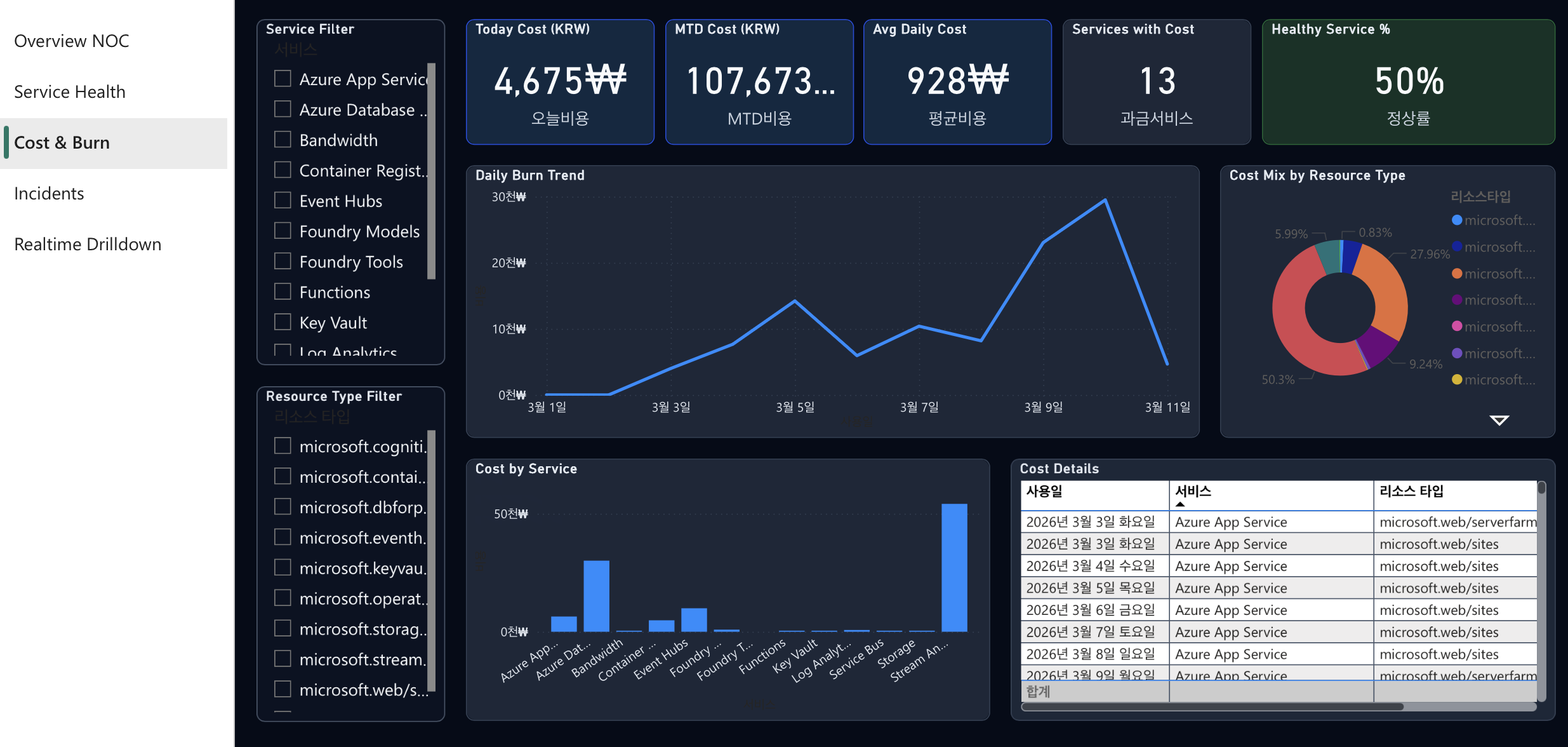Click the Cost Details horizontal scrollbar
The image size is (1568, 747).
pyautogui.click(x=1213, y=707)
